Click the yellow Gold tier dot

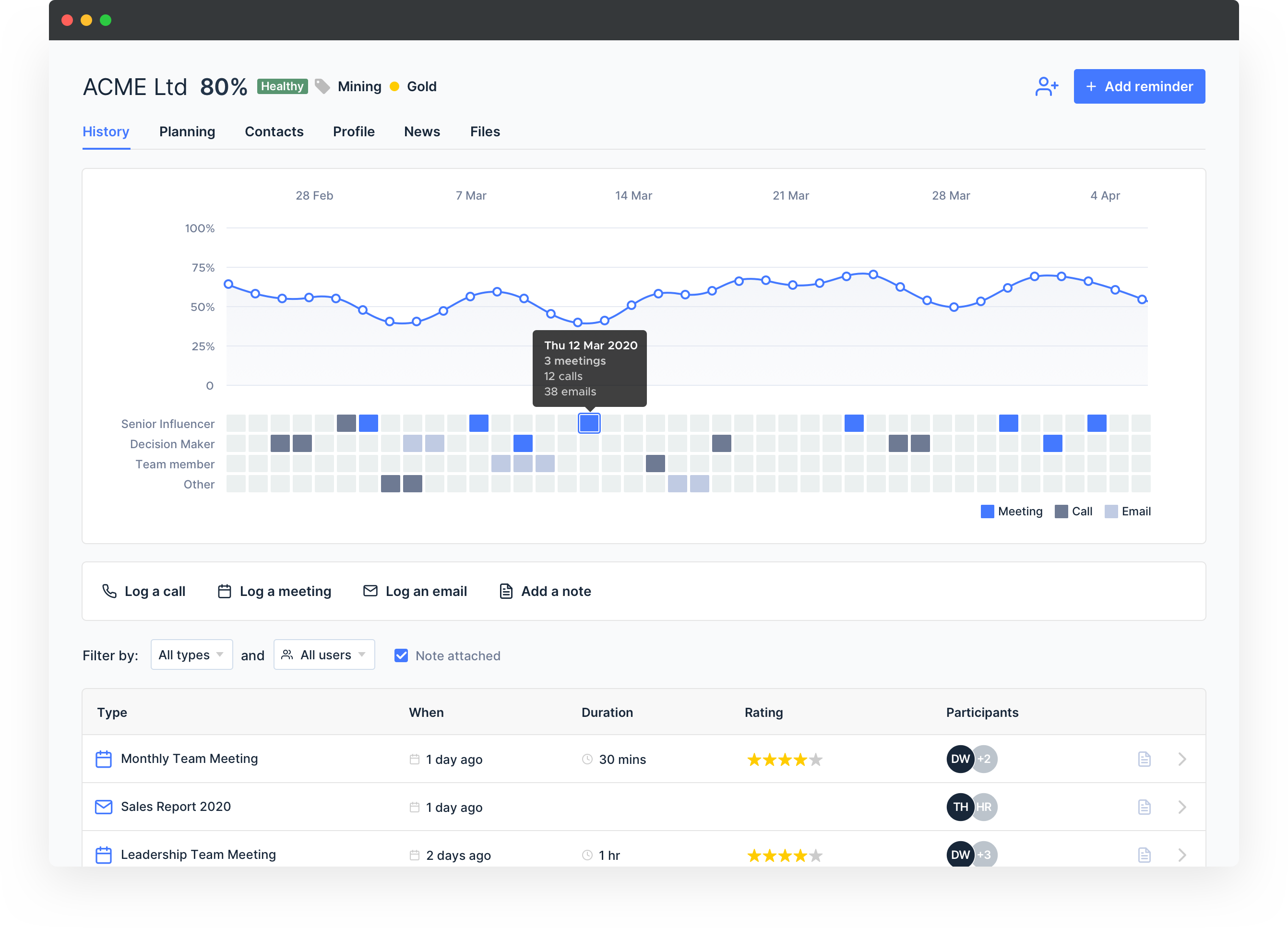(394, 86)
